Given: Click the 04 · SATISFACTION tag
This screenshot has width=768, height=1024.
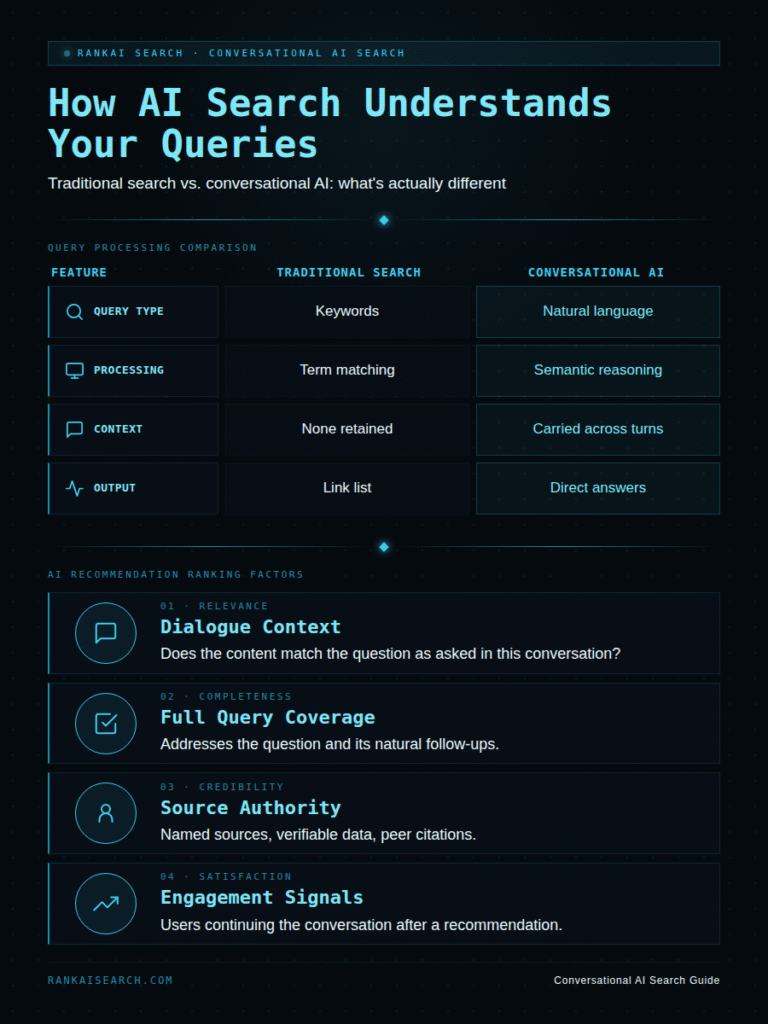Looking at the screenshot, I should [x=226, y=876].
